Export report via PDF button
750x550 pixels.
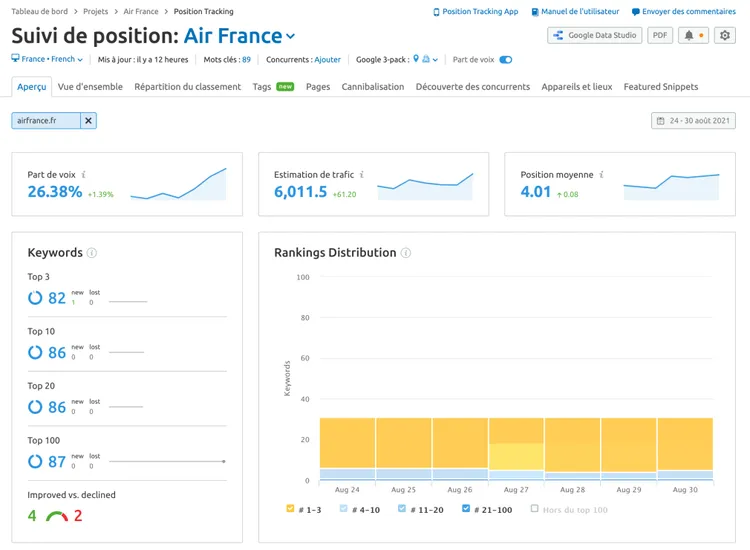pyautogui.click(x=660, y=35)
